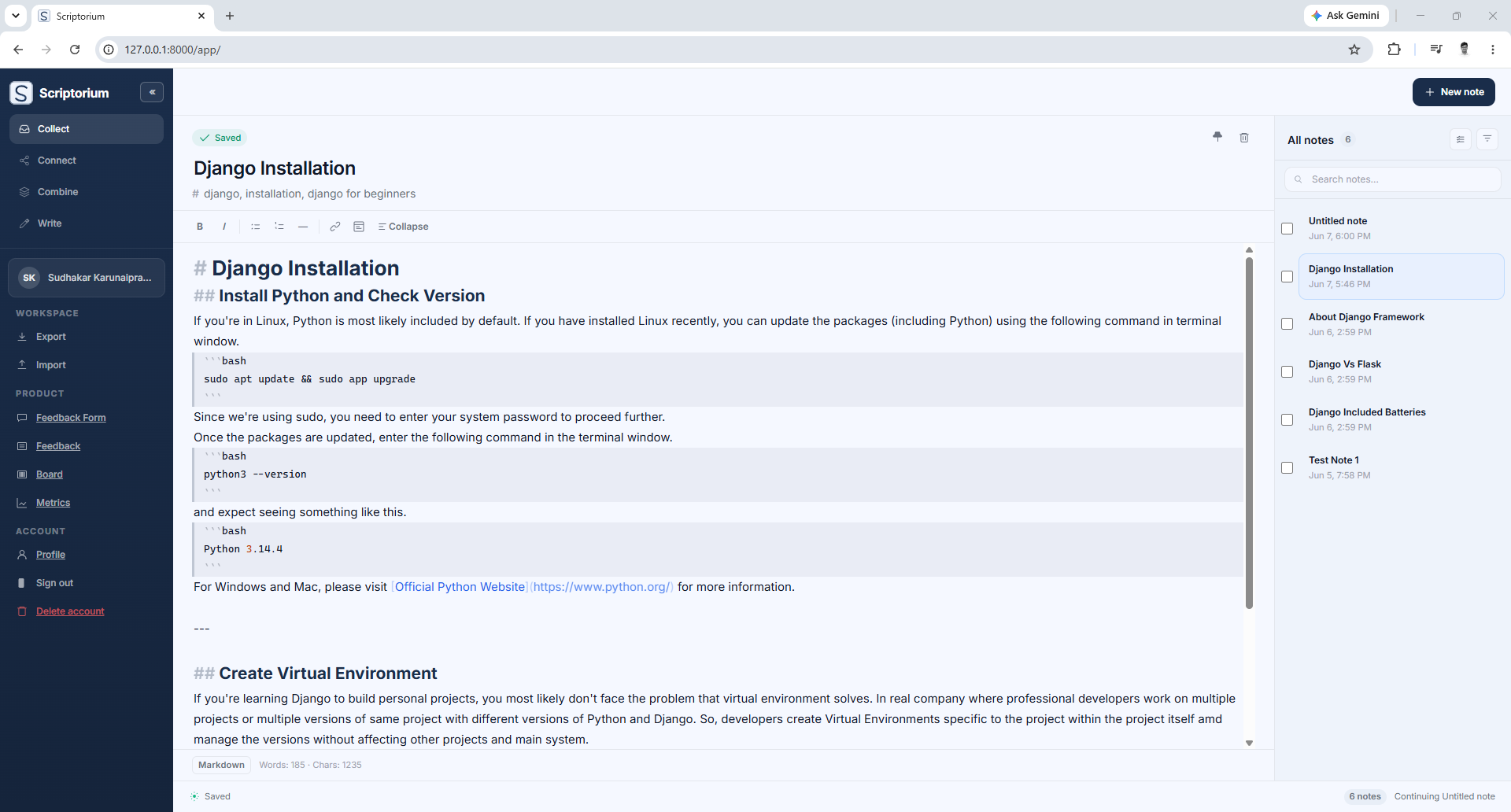Image resolution: width=1511 pixels, height=812 pixels.
Task: Select the Django Vs Flask checkbox
Action: click(x=1287, y=372)
